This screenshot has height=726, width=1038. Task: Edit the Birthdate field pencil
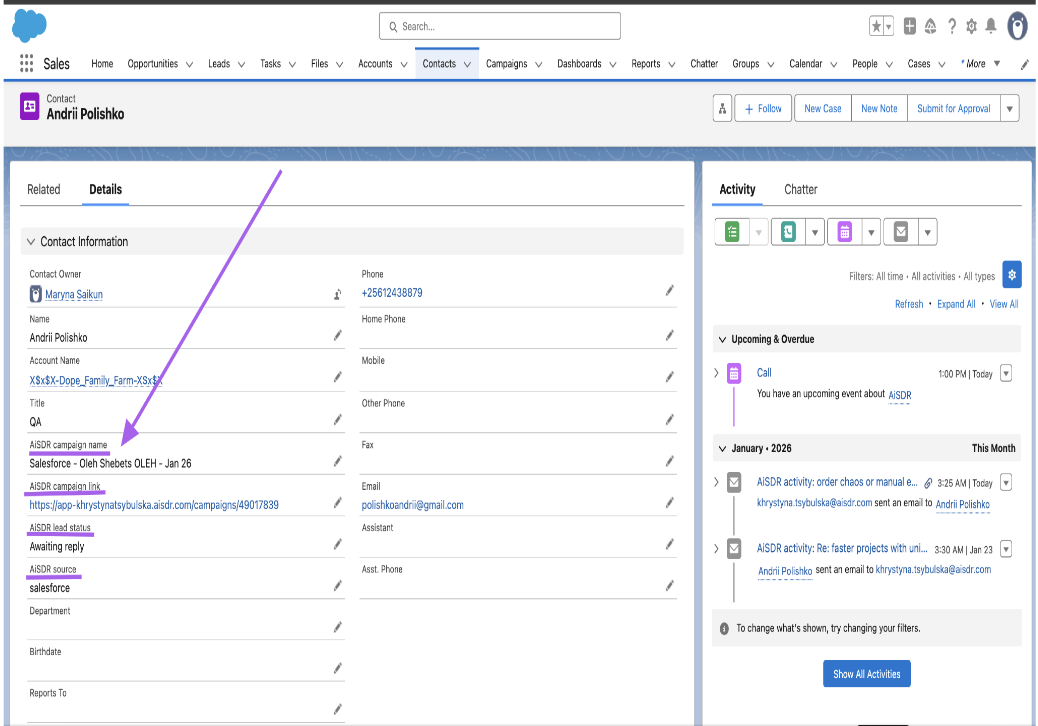(338, 668)
